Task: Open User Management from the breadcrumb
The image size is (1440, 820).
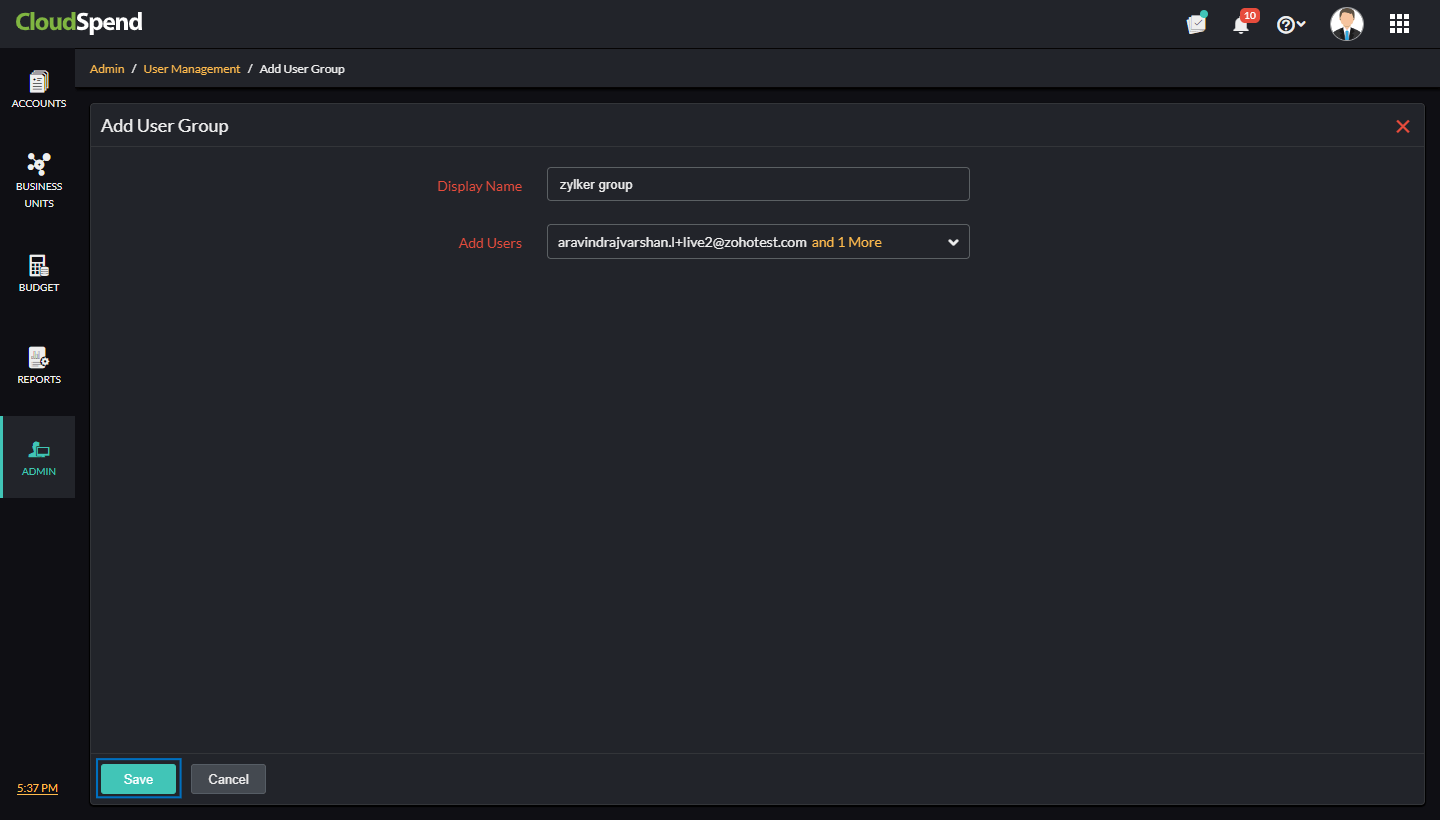Action: point(191,68)
